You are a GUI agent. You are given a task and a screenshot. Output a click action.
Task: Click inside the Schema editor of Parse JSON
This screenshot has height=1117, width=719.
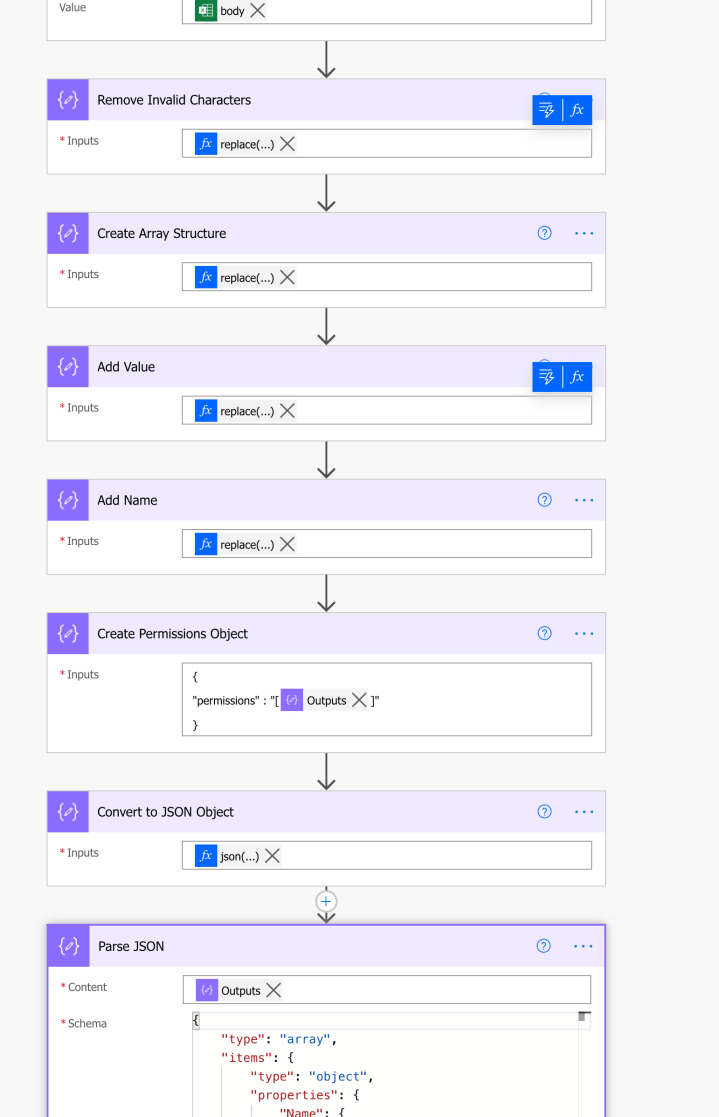click(350, 1060)
